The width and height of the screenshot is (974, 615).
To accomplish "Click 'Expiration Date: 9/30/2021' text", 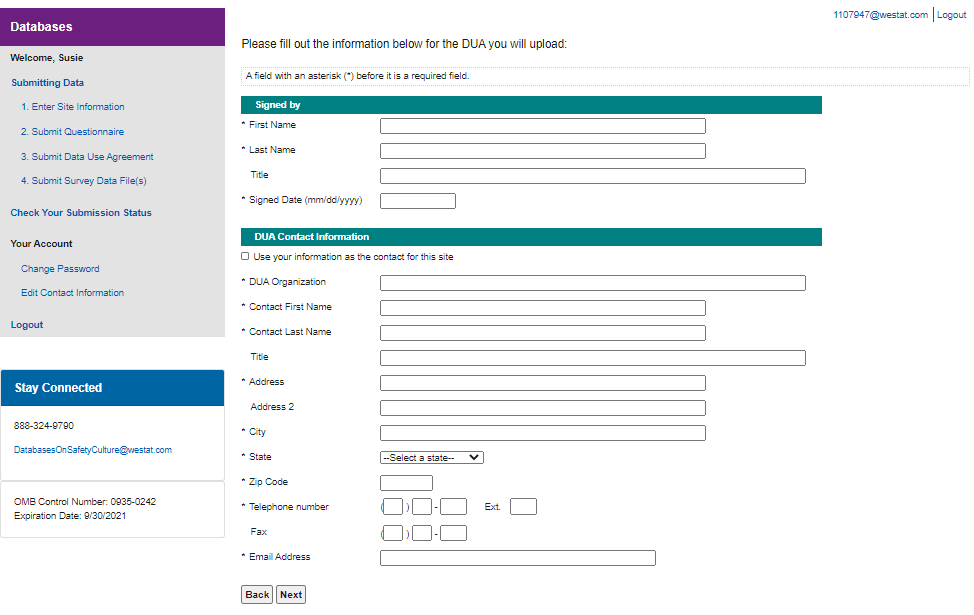I will [x=70, y=516].
